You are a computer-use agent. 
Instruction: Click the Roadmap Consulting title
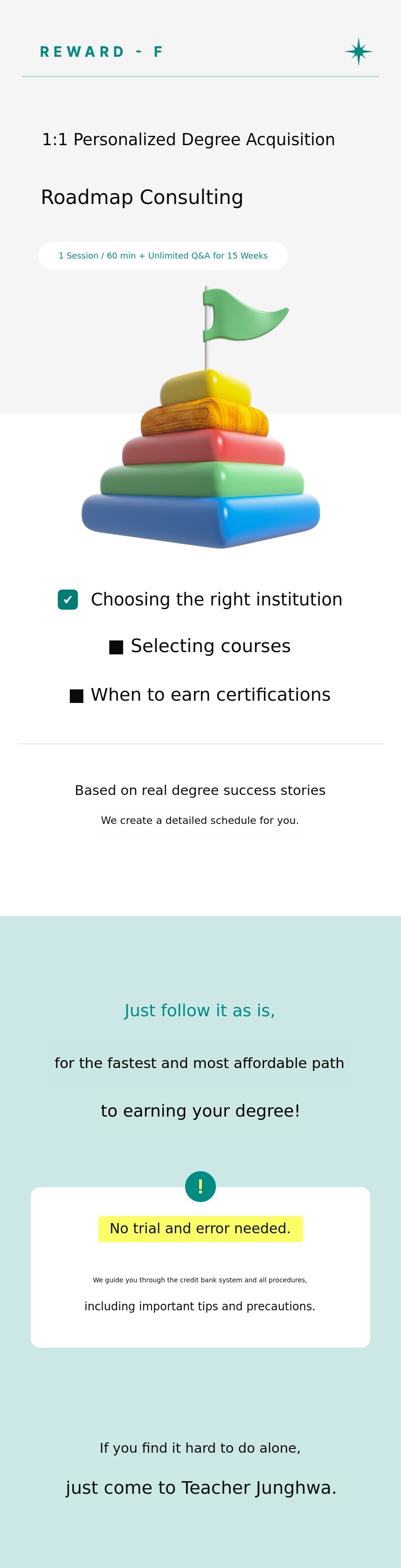[x=142, y=197]
